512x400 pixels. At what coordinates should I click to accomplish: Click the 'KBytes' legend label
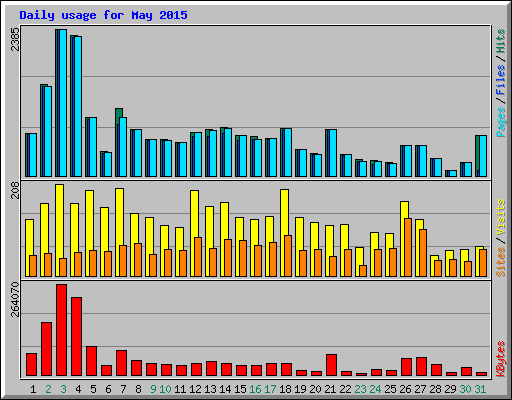pyautogui.click(x=501, y=359)
